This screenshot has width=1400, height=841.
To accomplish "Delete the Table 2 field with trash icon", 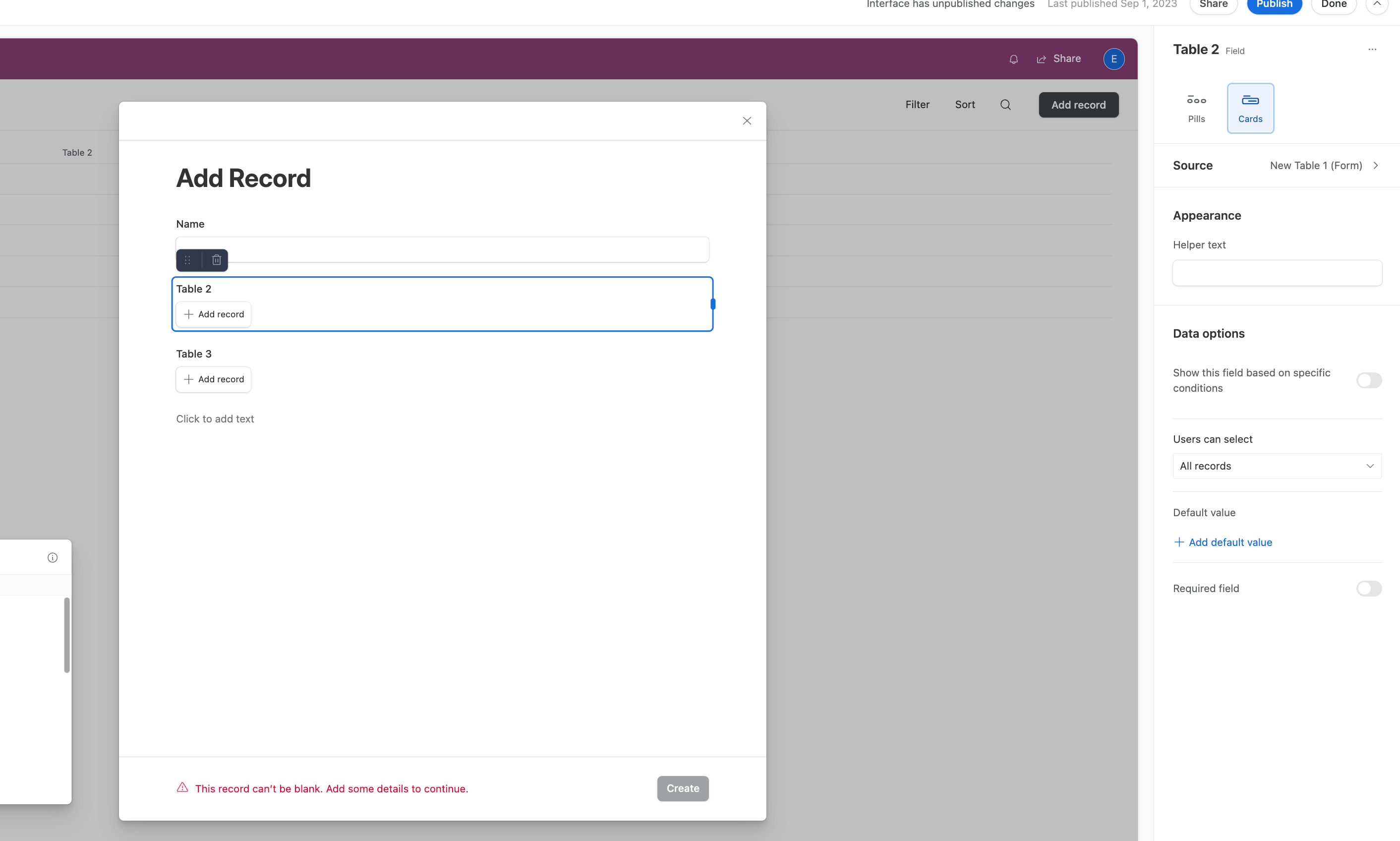I will point(217,260).
